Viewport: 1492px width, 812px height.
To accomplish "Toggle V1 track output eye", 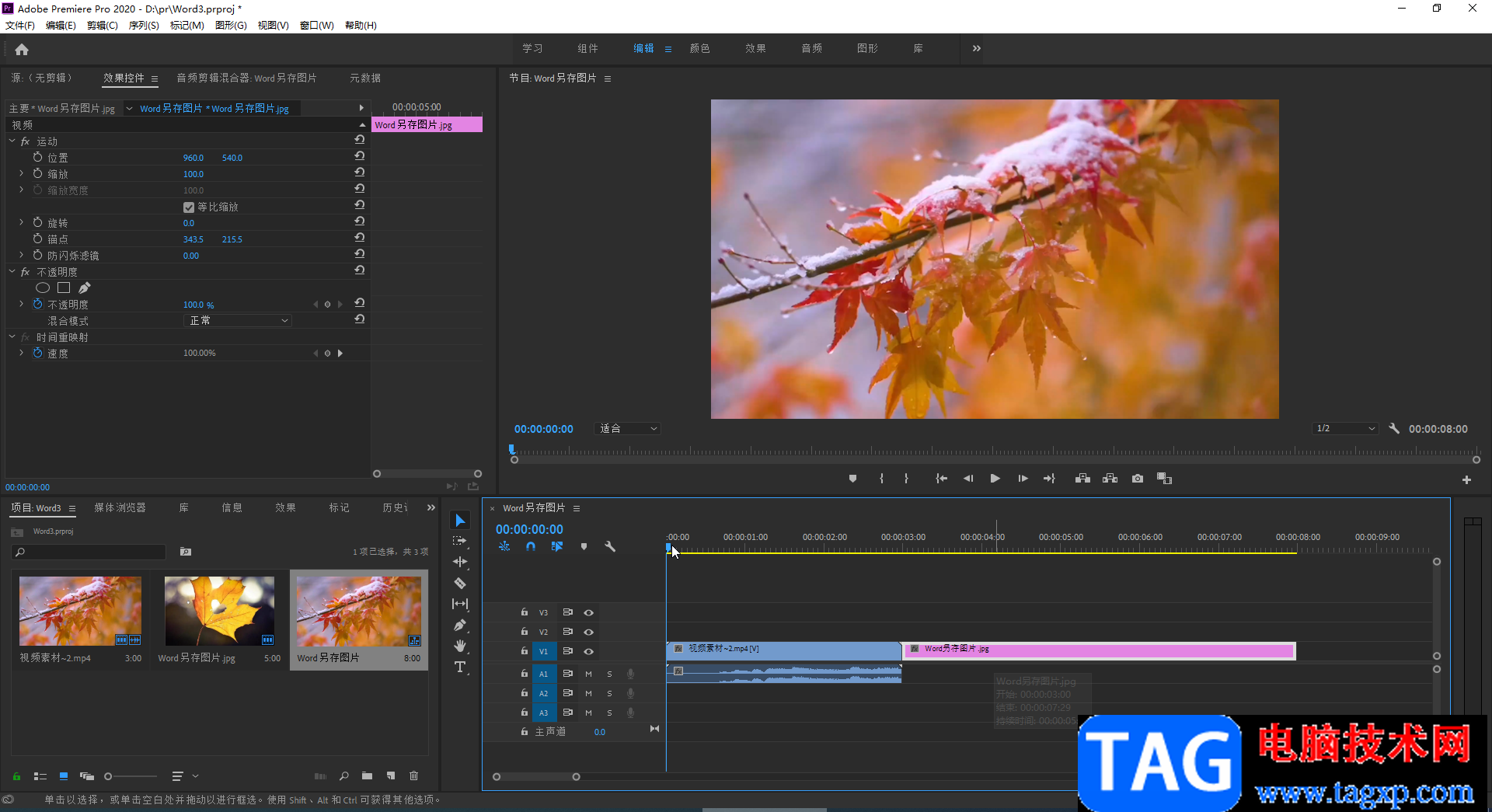I will coord(588,651).
